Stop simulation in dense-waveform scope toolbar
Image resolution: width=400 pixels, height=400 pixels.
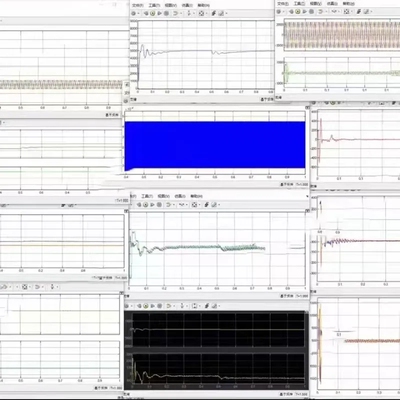click(x=311, y=11)
